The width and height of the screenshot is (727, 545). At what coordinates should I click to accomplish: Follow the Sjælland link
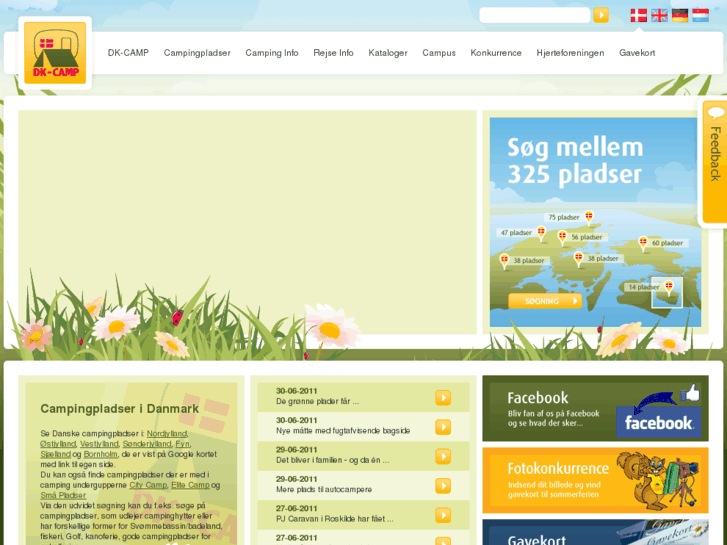(x=55, y=454)
